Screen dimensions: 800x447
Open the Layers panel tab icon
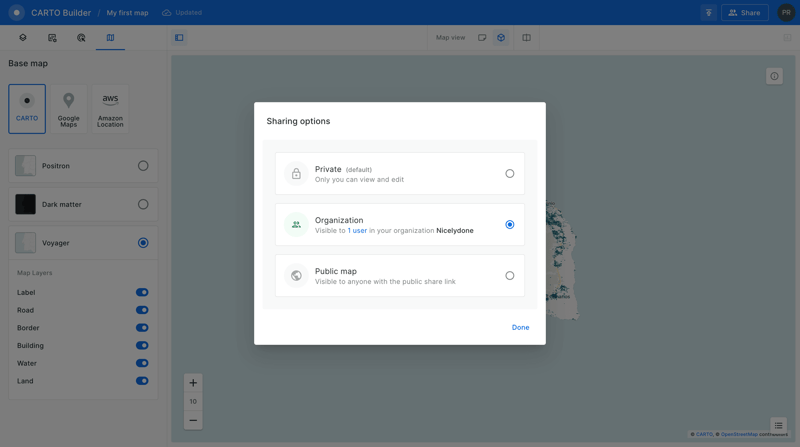pyautogui.click(x=23, y=38)
